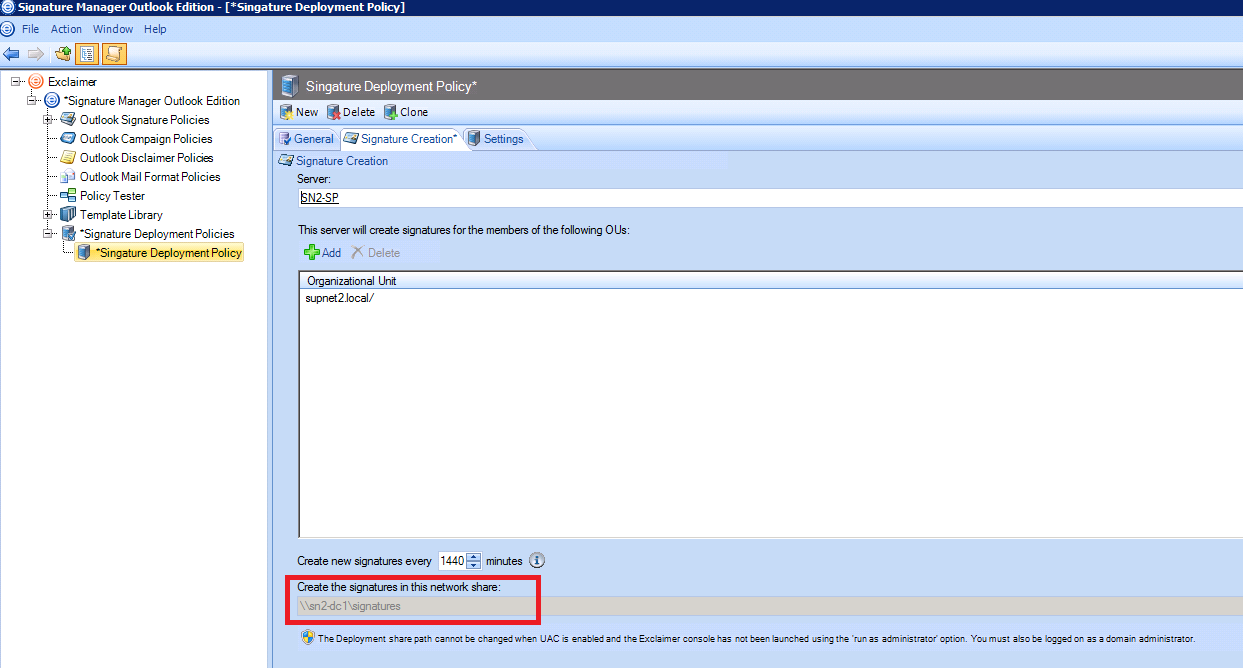This screenshot has width=1243, height=668.
Task: Switch to the General tab
Action: click(x=306, y=139)
